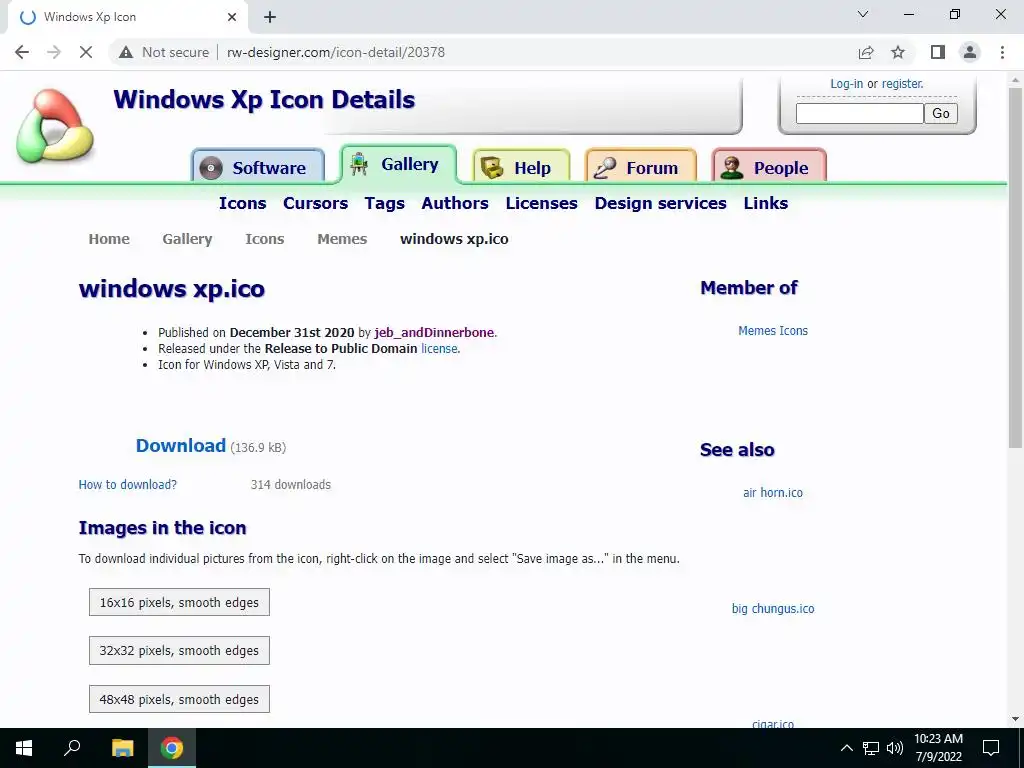Click Icons breadcrumb
Viewport: 1024px width, 768px height.
pyautogui.click(x=264, y=239)
